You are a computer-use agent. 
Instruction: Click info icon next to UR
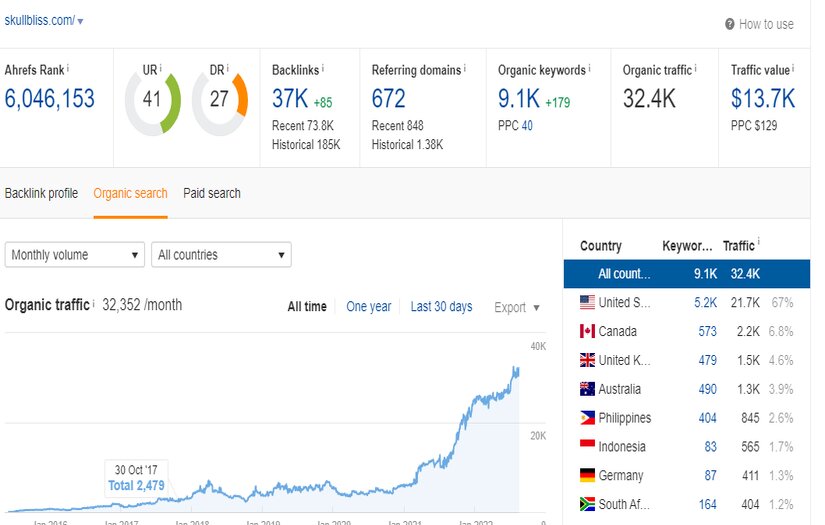click(x=160, y=68)
